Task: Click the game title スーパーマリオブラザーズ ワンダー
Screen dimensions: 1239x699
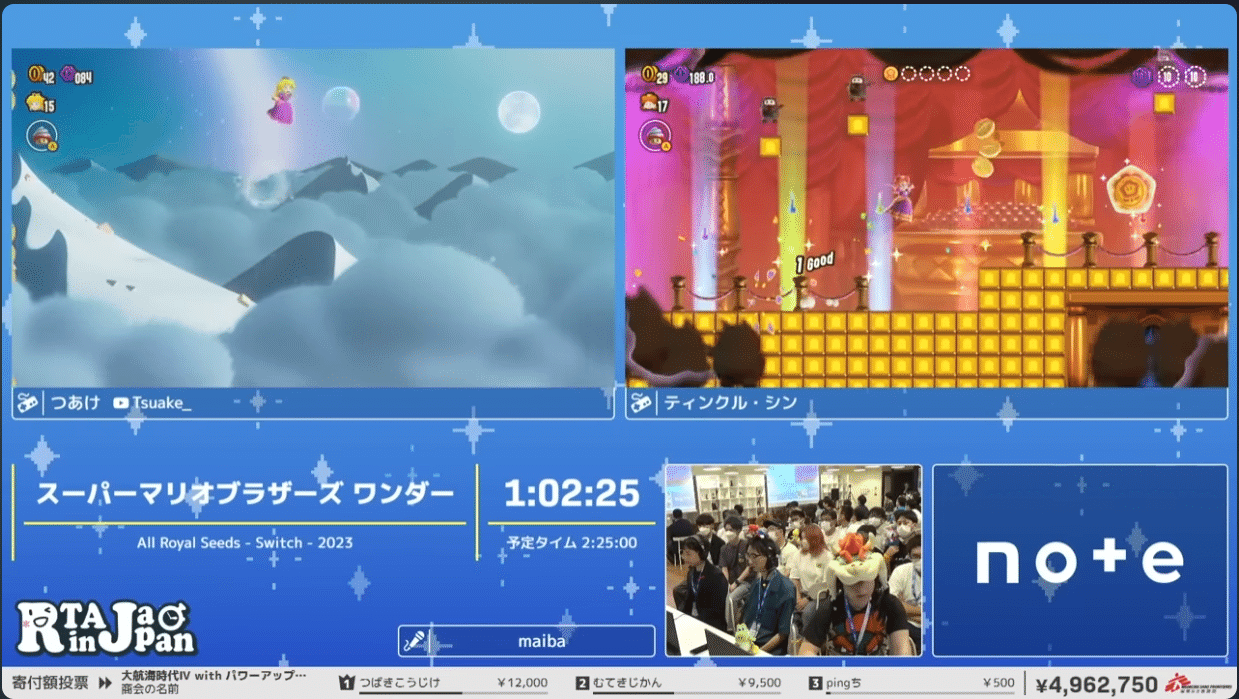Action: coord(245,493)
